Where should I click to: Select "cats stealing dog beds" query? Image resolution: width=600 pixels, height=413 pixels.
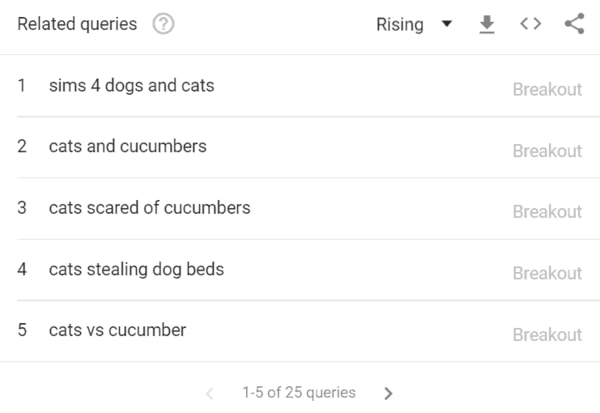coord(136,269)
